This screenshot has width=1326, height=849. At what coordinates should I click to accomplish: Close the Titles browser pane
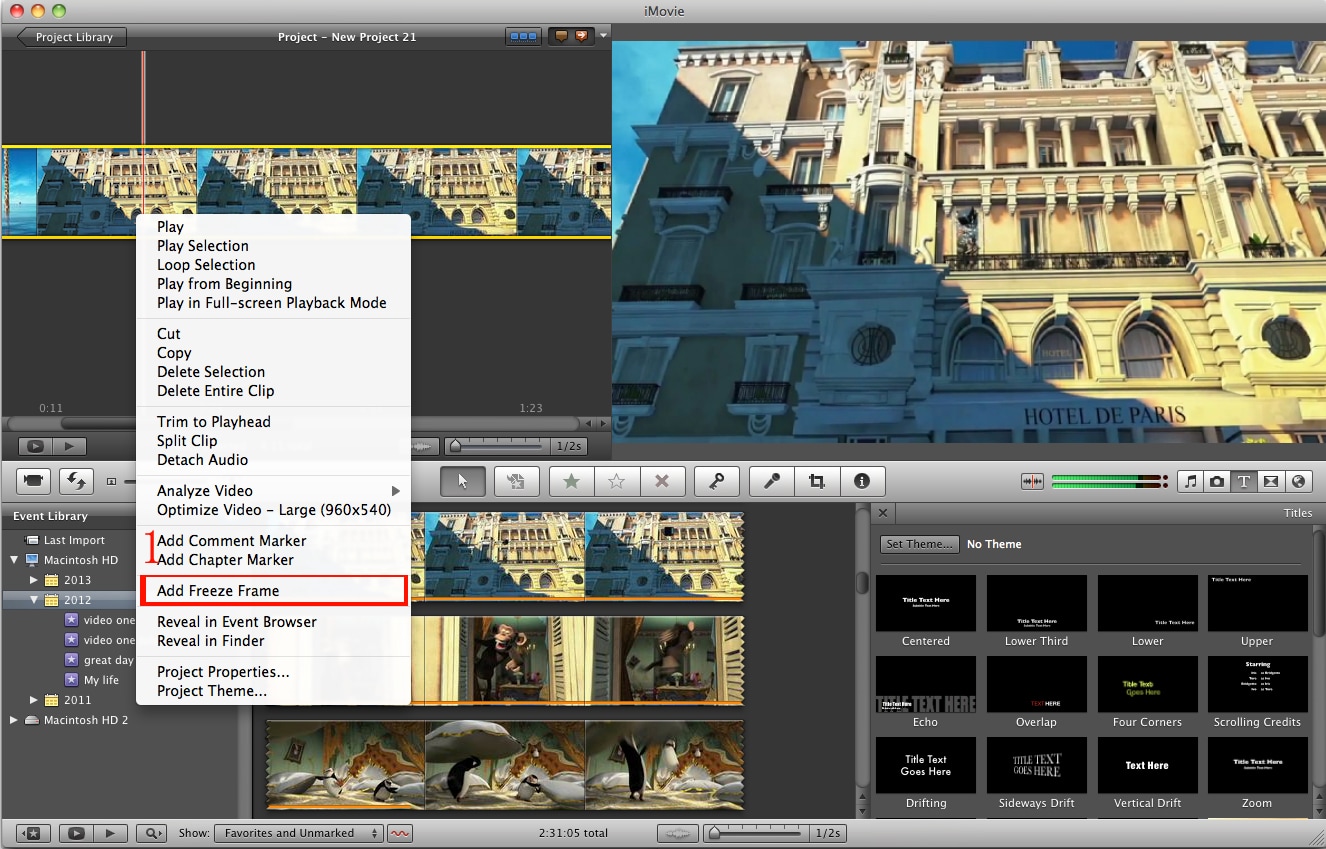(883, 513)
